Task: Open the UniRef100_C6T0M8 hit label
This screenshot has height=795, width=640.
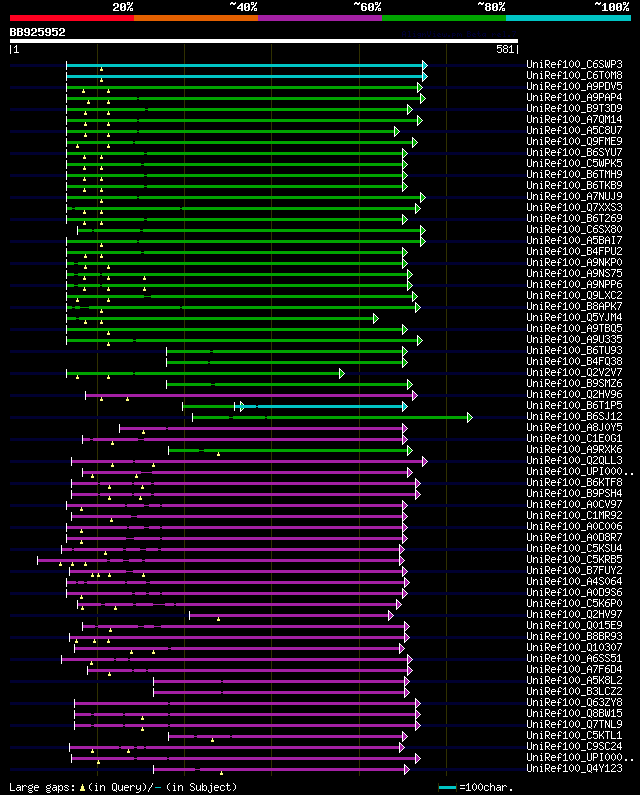Action: 574,76
